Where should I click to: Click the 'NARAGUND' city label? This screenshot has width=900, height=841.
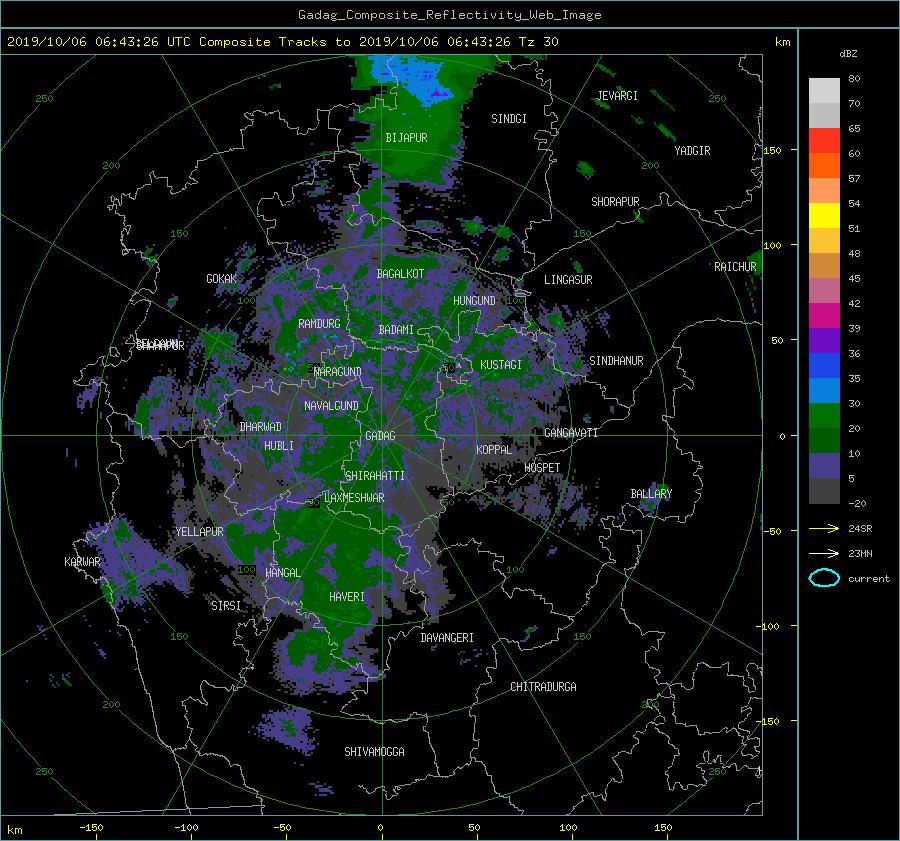(338, 372)
